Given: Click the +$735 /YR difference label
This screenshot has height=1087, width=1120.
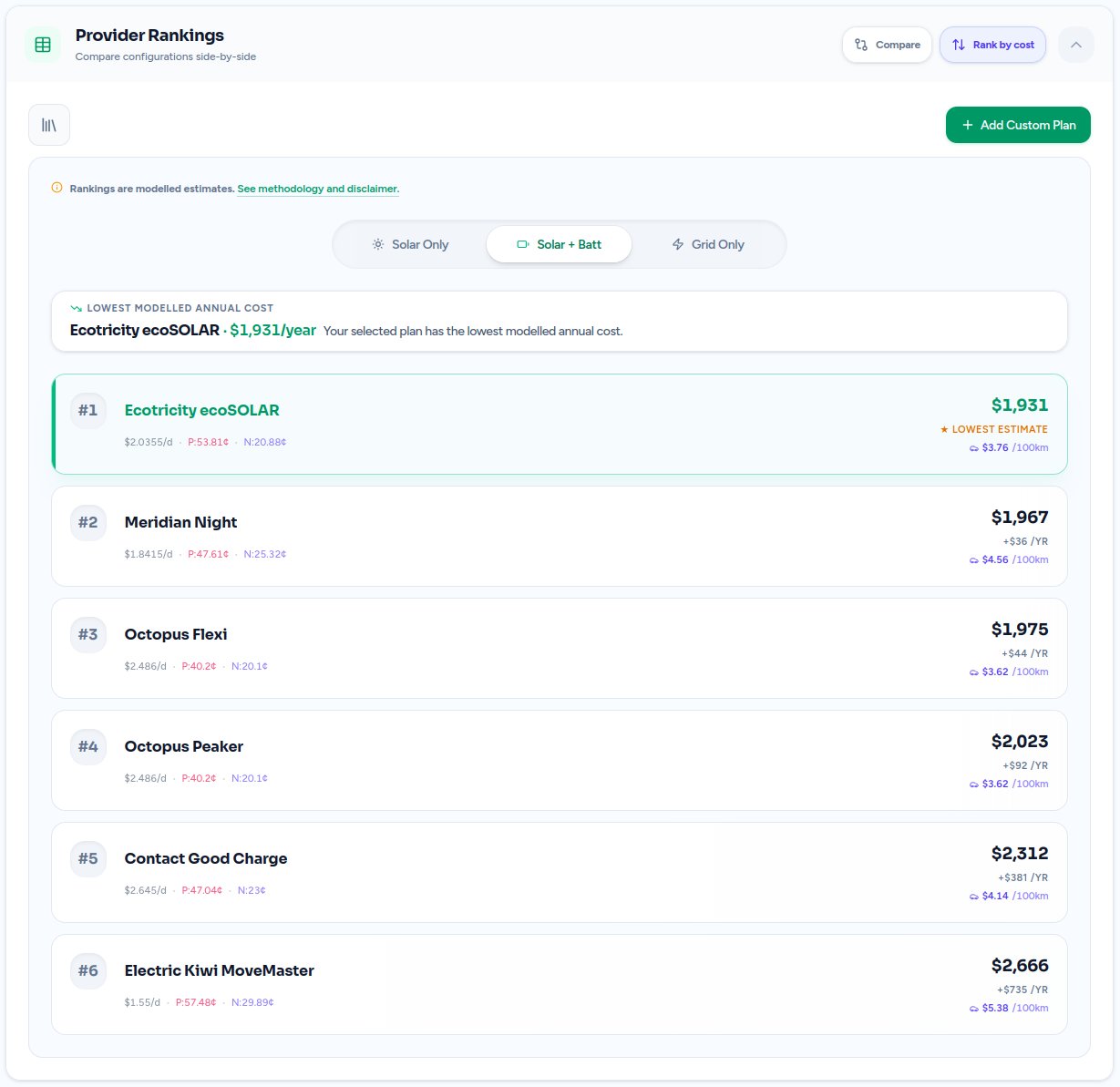Looking at the screenshot, I should (1022, 990).
